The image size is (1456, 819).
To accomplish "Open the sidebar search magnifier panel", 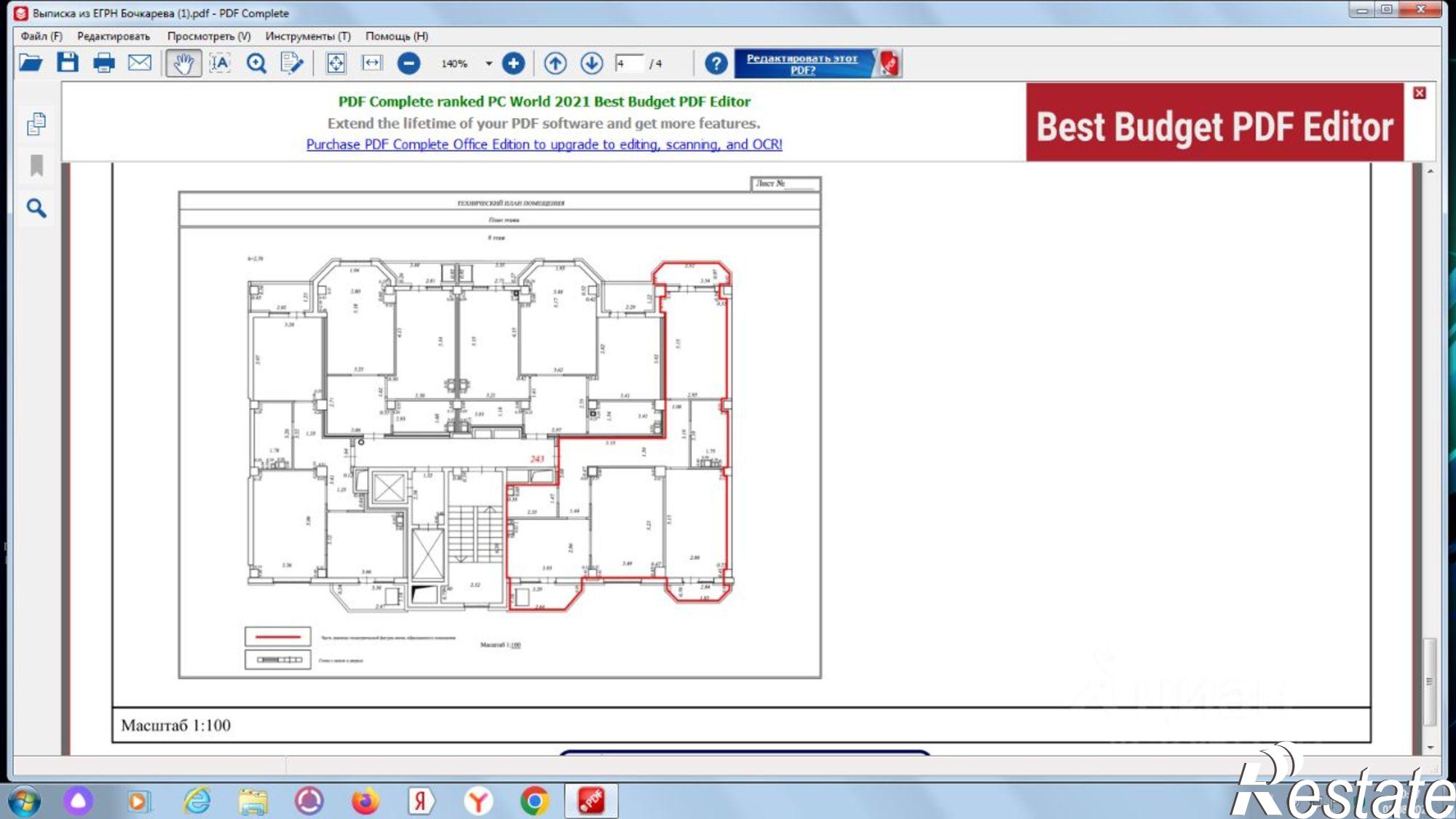I will click(36, 209).
